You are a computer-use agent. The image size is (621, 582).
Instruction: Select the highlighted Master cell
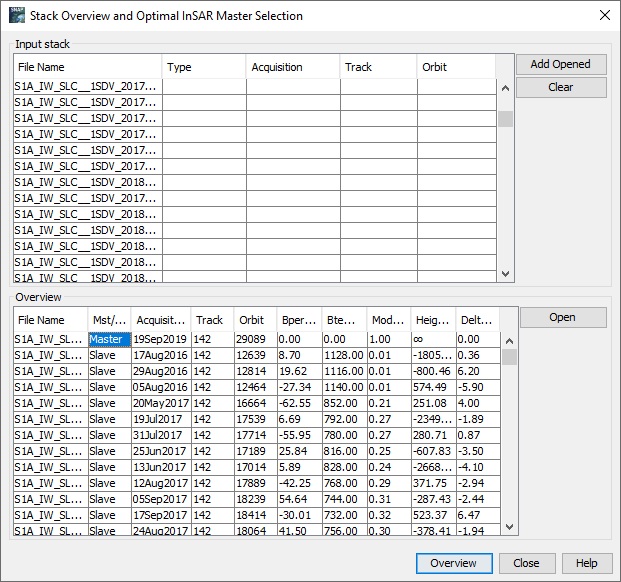click(x=110, y=339)
